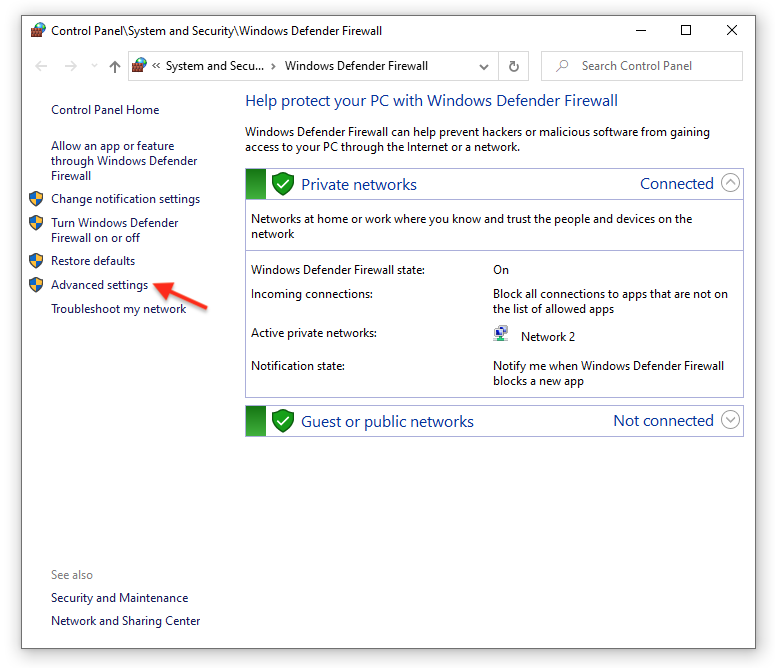Go up one level with the up arrow

click(x=115, y=66)
